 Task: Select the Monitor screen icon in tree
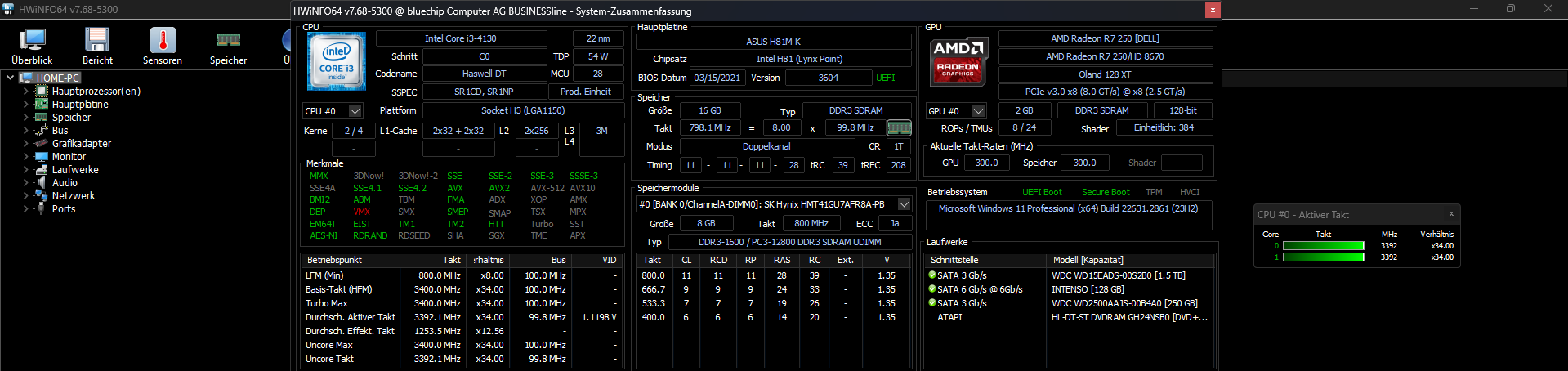pos(42,157)
